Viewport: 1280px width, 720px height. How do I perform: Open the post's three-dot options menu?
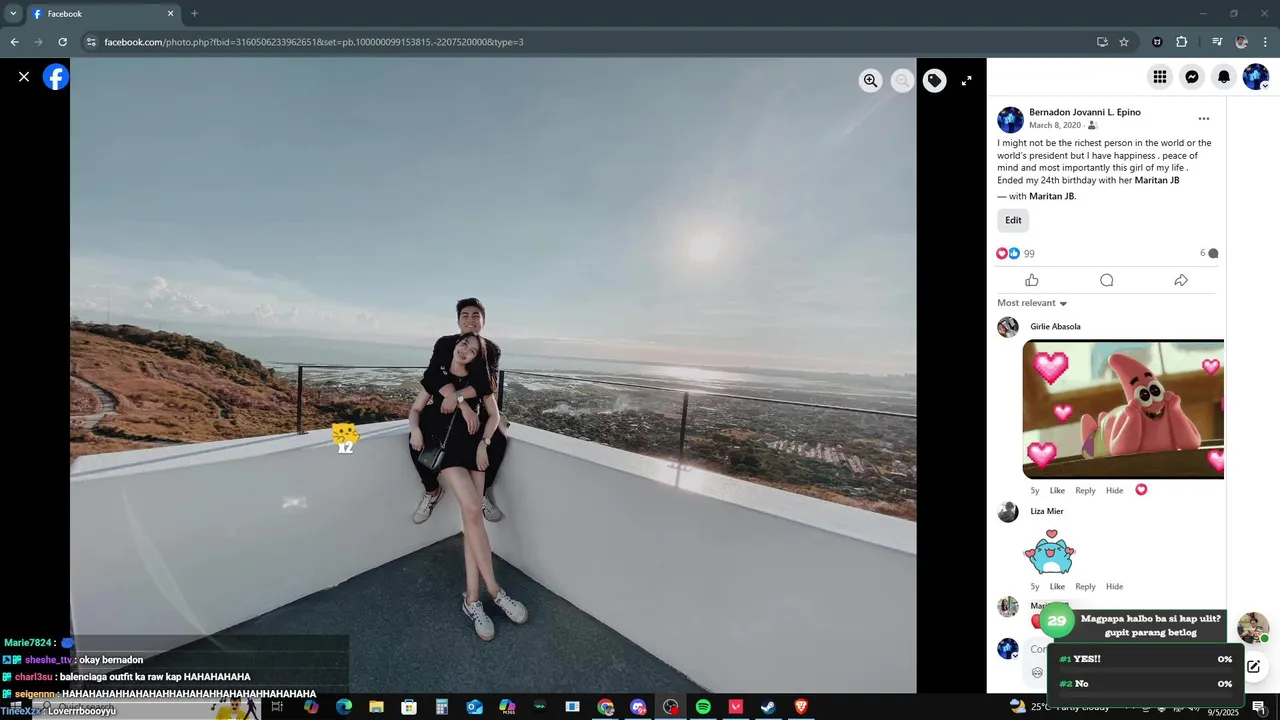pos(1204,118)
